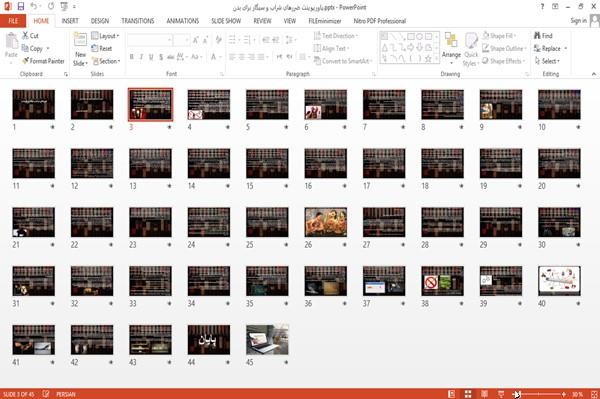Click the Sign in link
Viewport: 600px width, 399px height.
tap(578, 21)
